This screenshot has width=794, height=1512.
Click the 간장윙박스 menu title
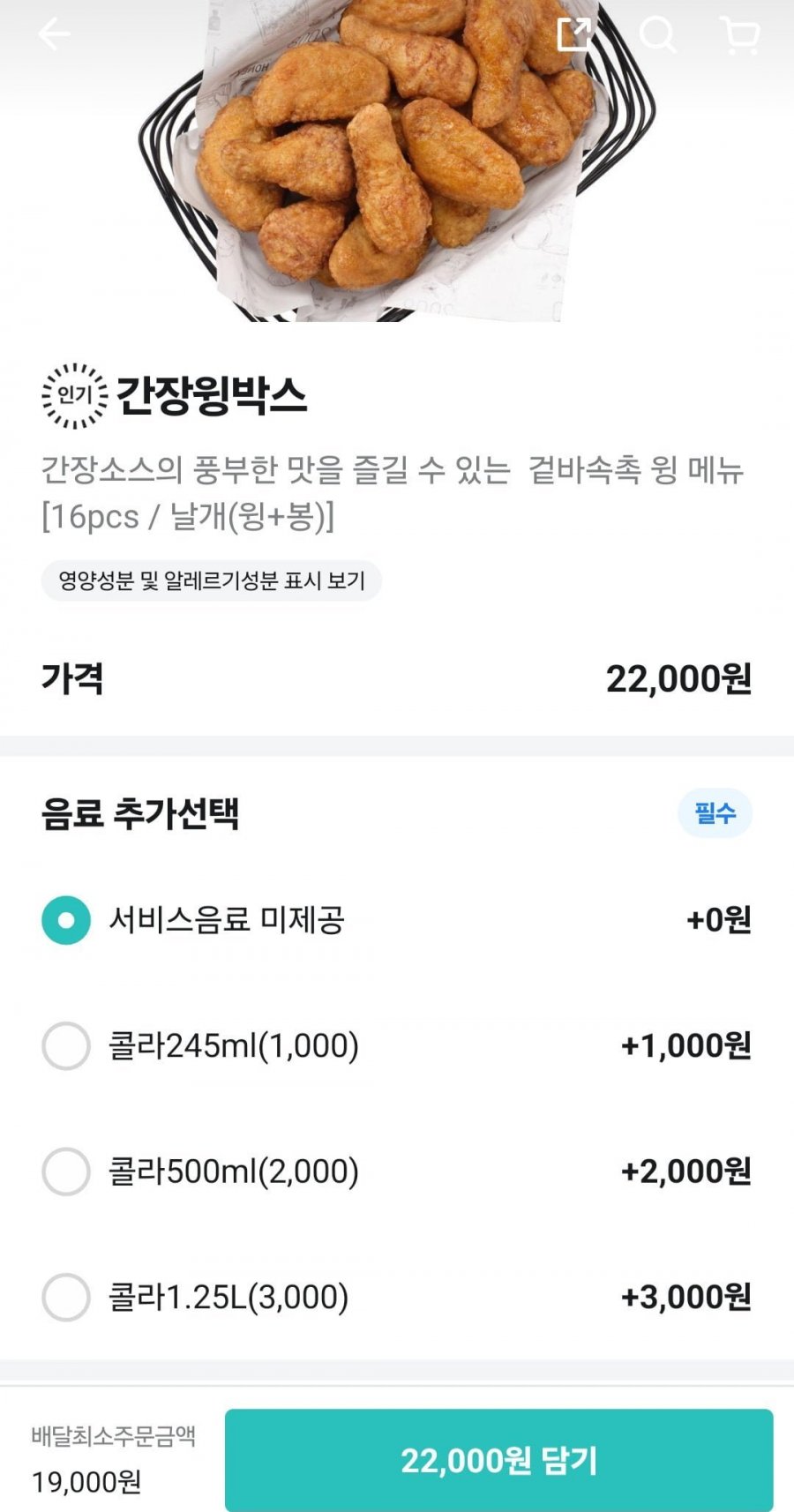point(212,395)
